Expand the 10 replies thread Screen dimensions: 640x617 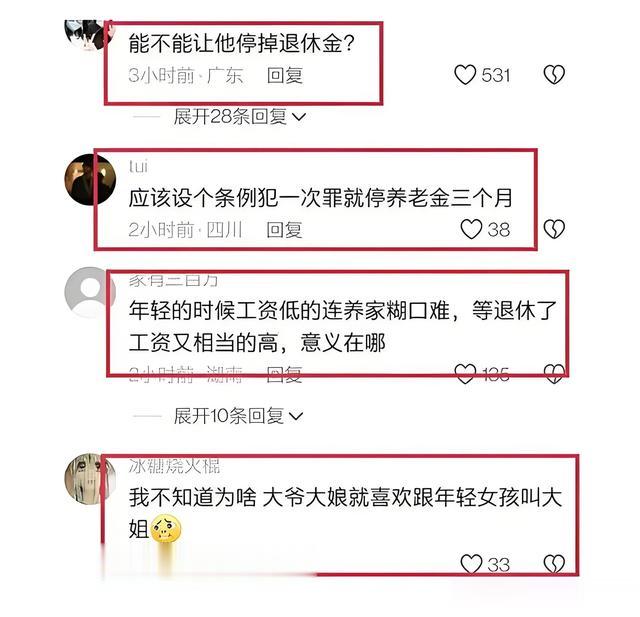click(238, 416)
